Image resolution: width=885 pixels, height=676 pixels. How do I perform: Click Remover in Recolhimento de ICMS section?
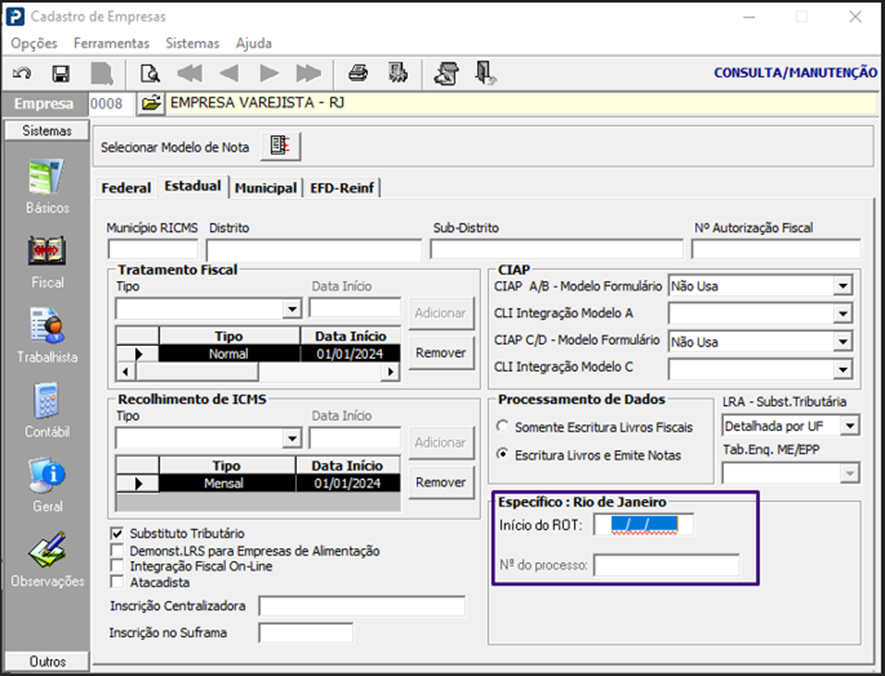point(440,483)
